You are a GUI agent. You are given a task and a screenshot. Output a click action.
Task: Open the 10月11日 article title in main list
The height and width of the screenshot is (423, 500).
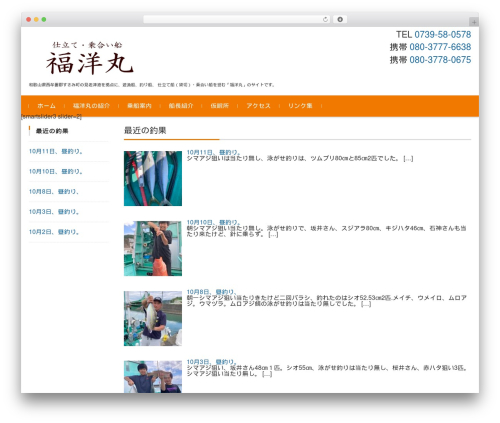(213, 152)
